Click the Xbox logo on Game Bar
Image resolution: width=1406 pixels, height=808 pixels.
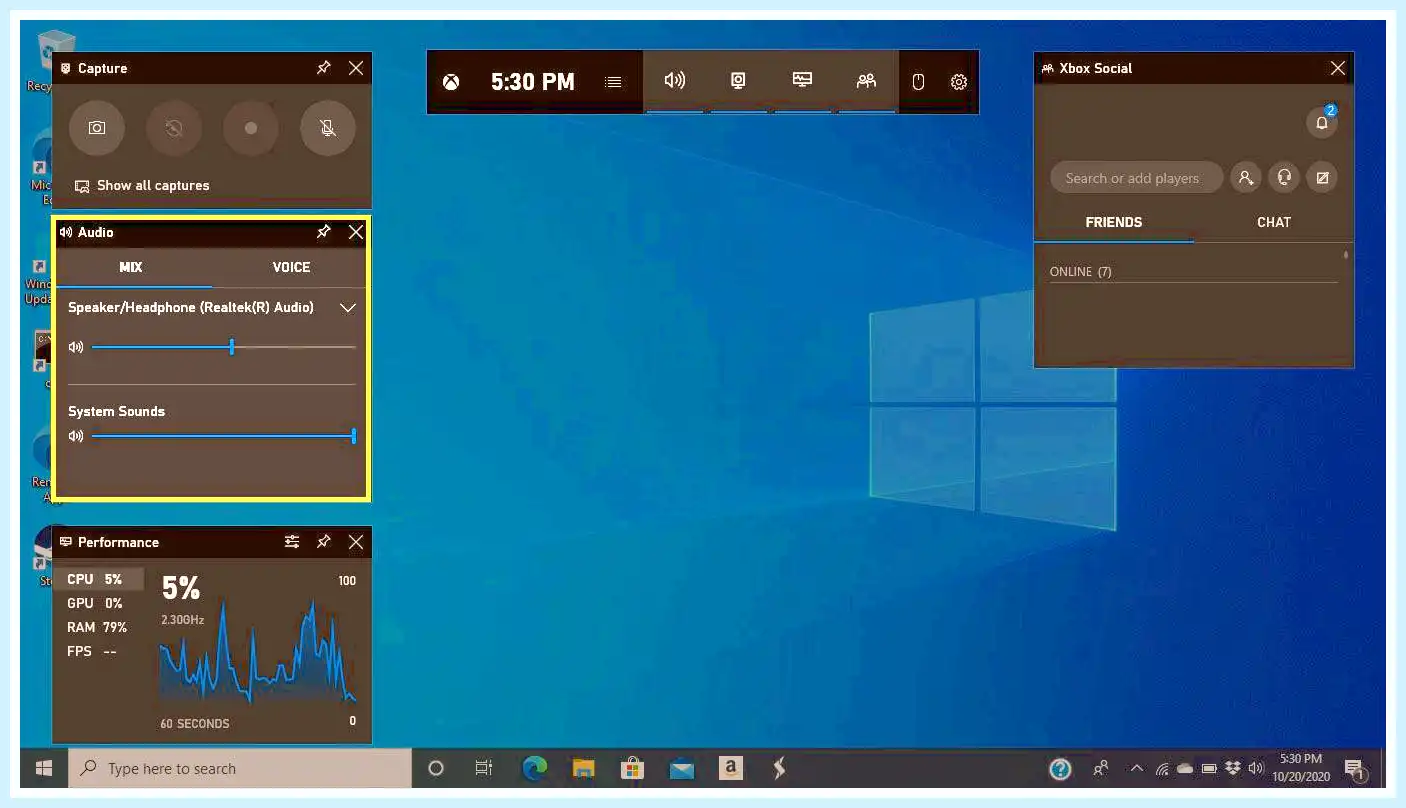pos(452,82)
